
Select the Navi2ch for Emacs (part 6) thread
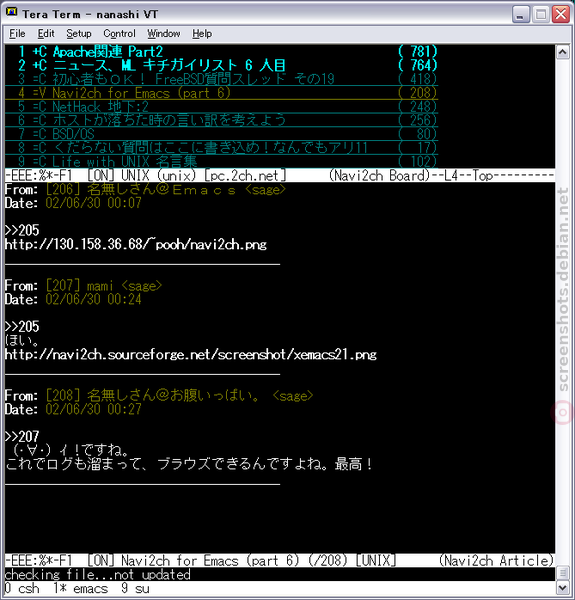point(222,93)
